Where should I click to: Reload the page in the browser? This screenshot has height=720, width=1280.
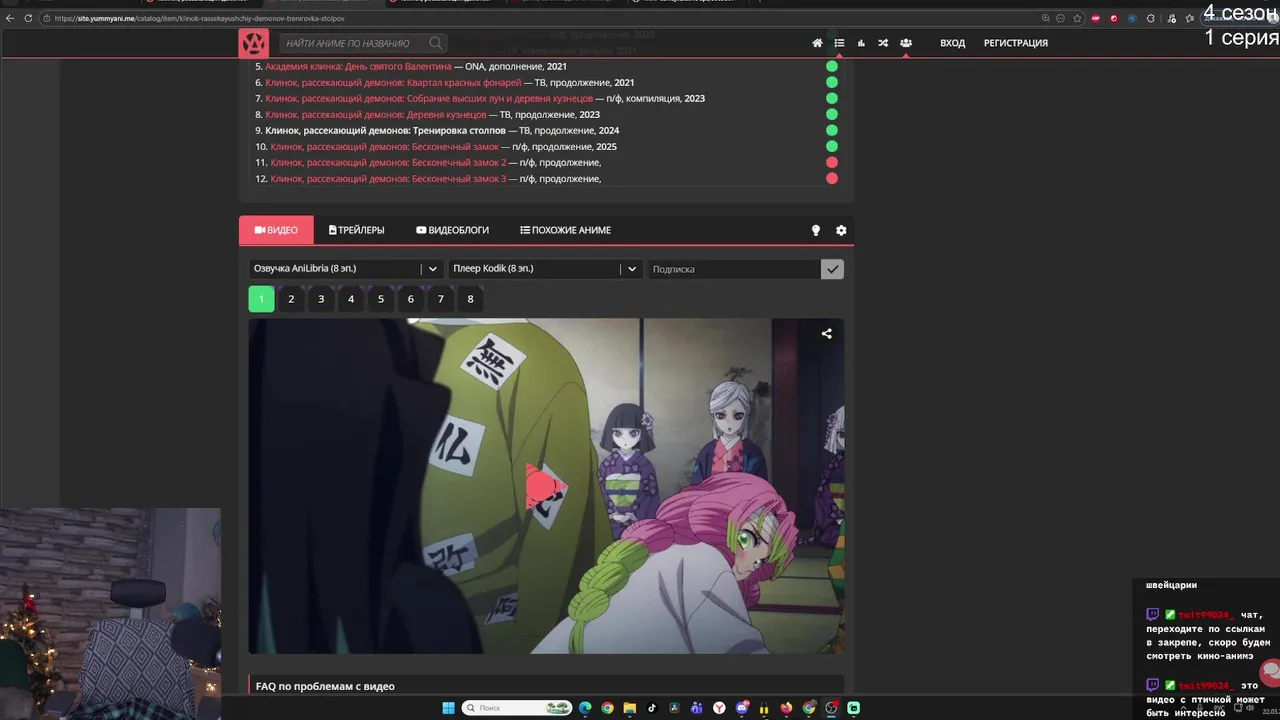[28, 18]
